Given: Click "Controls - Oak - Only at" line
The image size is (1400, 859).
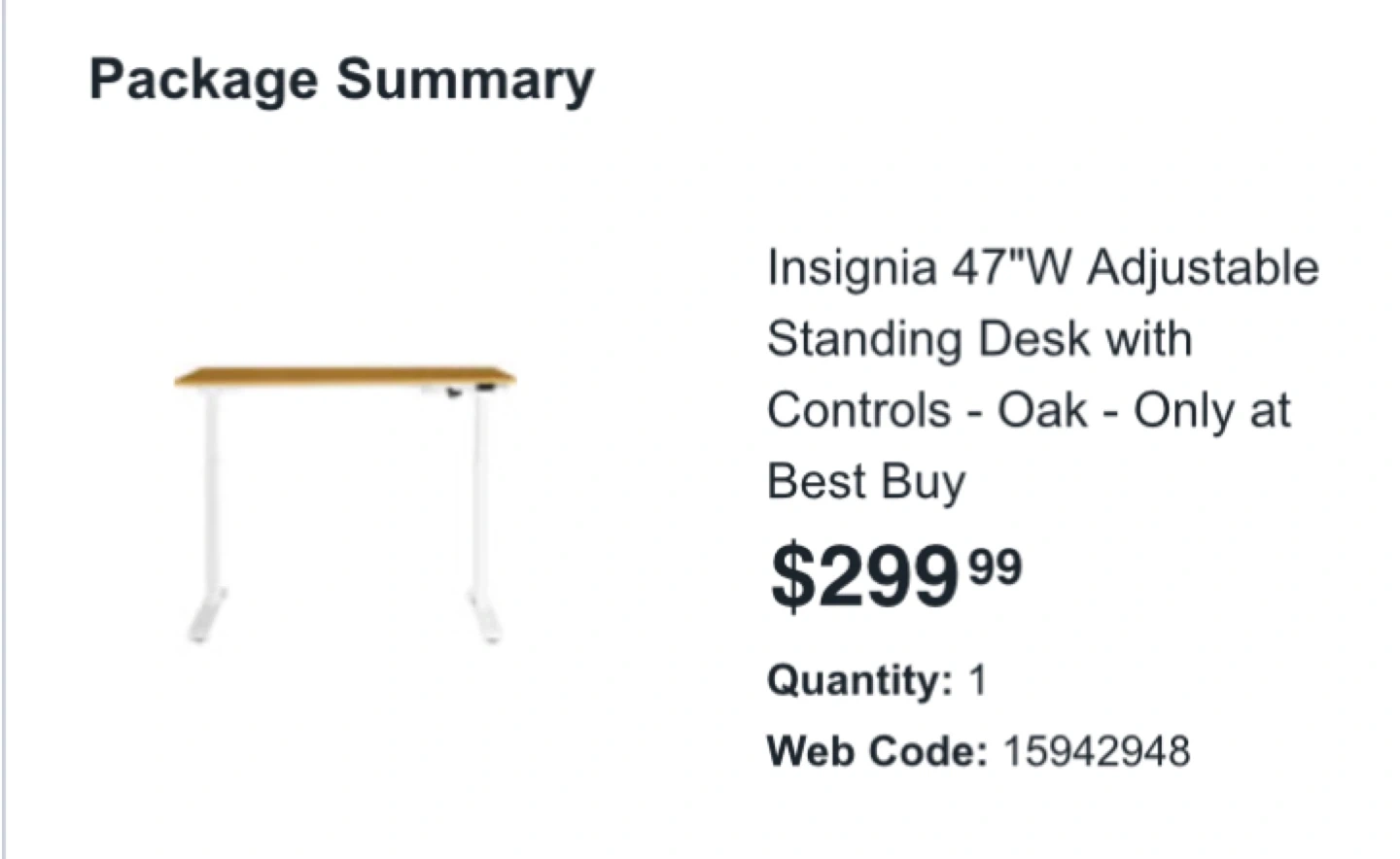Looking at the screenshot, I should tap(1029, 410).
